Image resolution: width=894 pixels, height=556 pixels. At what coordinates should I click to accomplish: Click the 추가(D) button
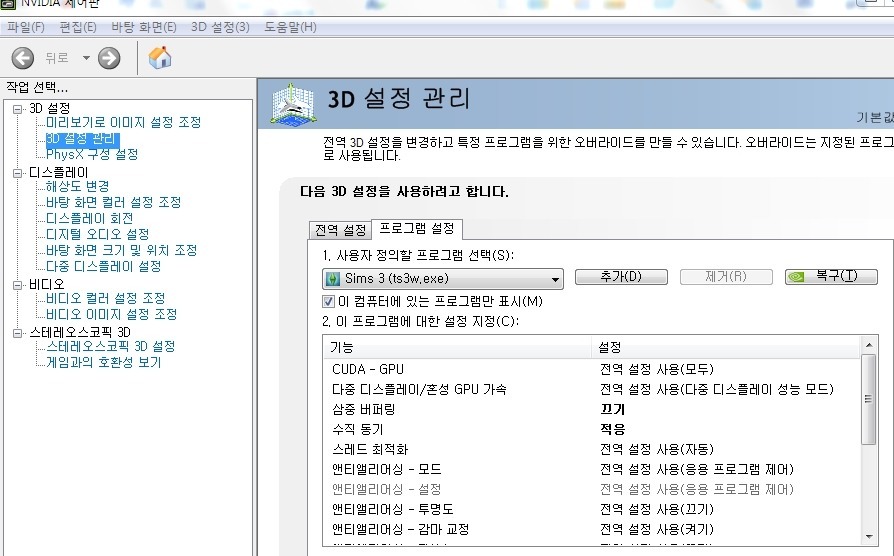(621, 277)
